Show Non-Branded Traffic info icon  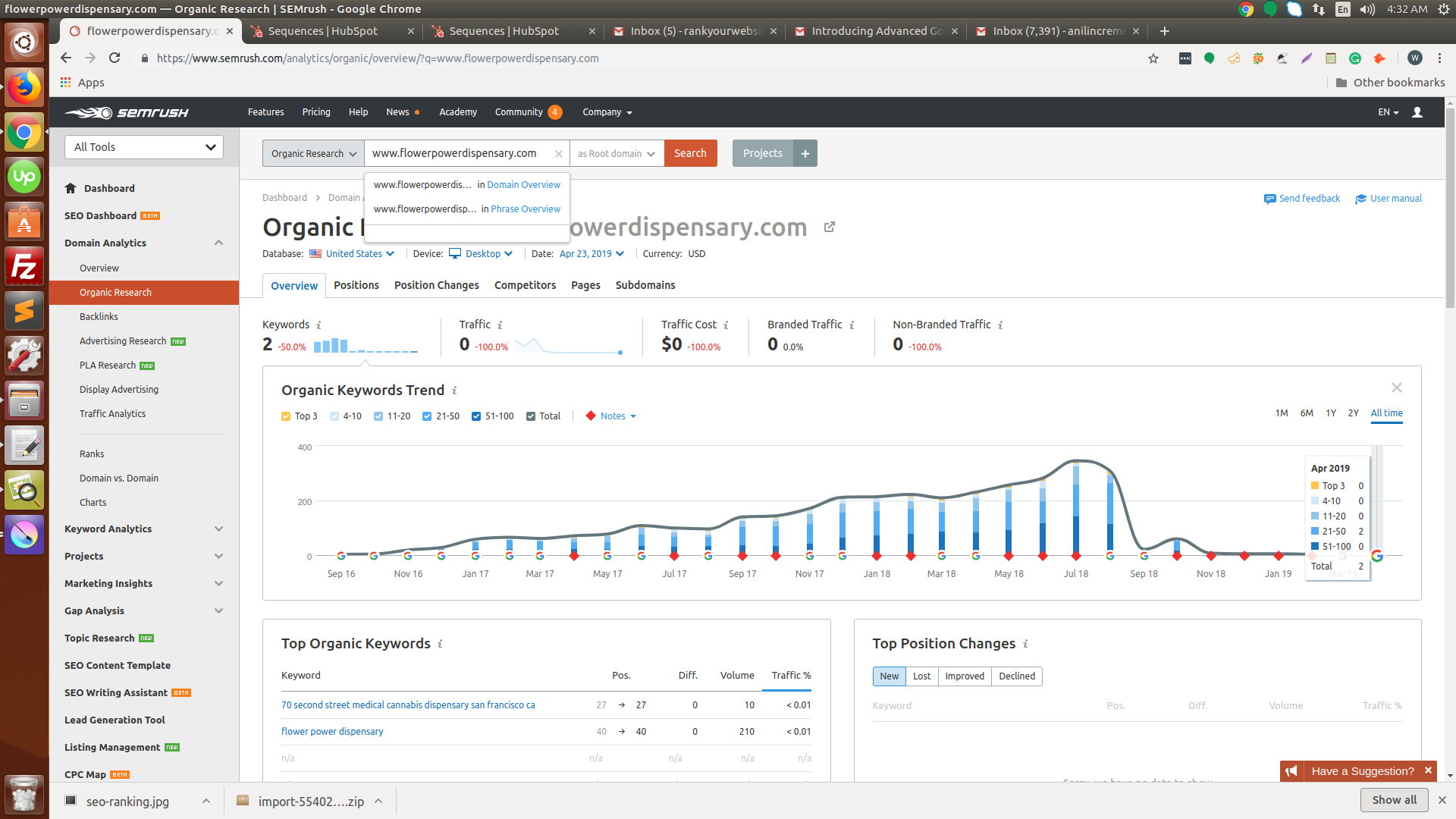pyautogui.click(x=1000, y=325)
